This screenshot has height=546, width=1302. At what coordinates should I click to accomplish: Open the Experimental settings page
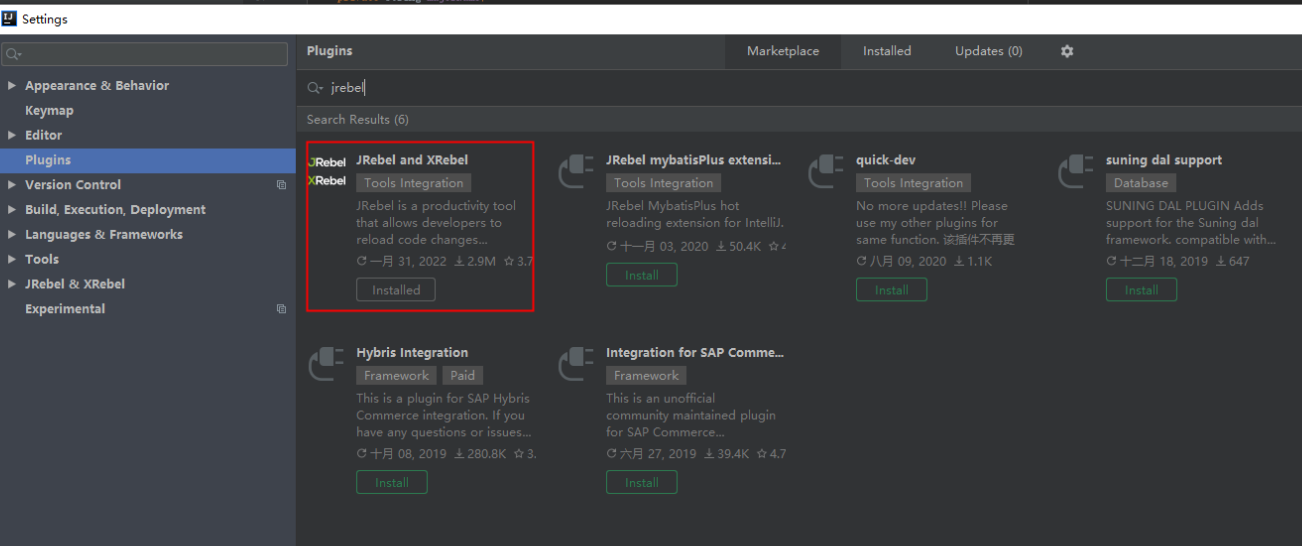pos(65,309)
